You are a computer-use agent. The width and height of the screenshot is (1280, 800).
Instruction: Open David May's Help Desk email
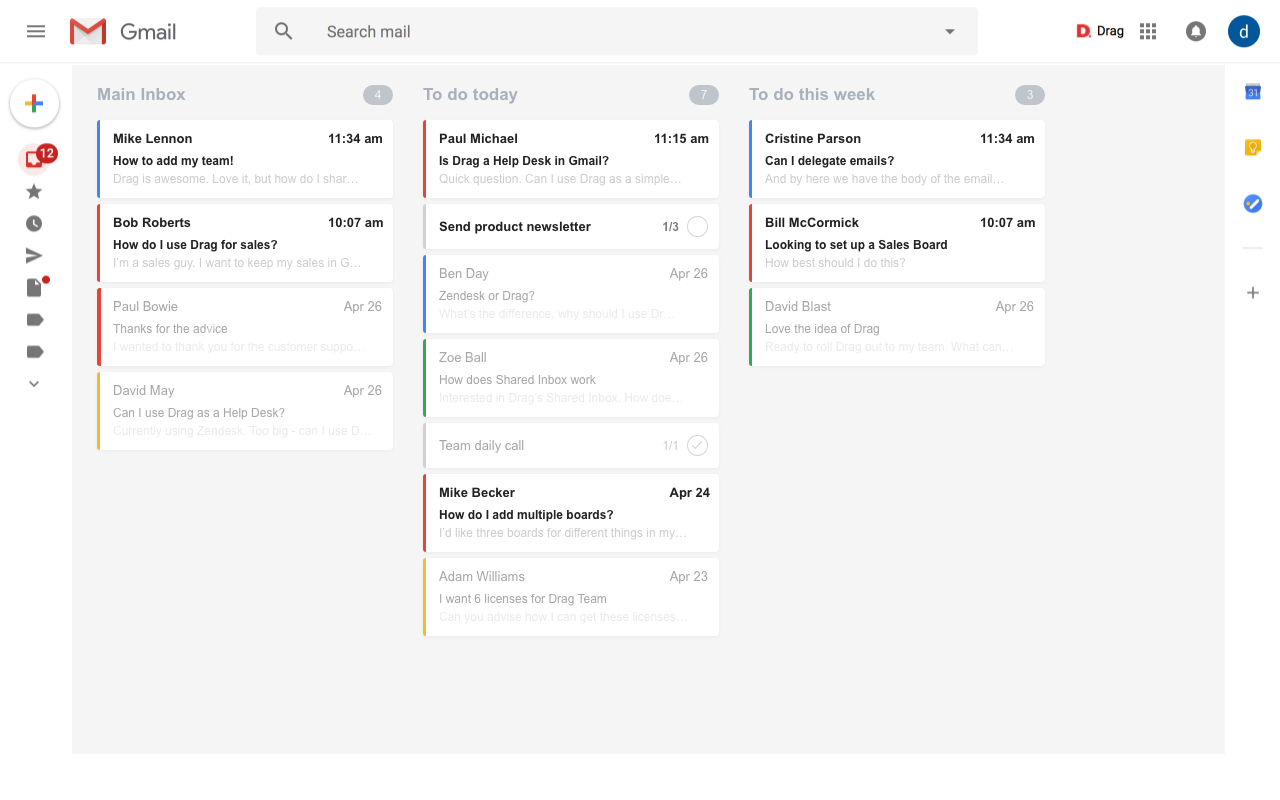coord(245,411)
